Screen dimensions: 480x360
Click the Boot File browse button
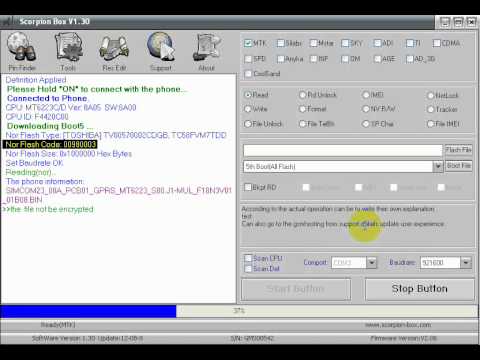pos(459,166)
